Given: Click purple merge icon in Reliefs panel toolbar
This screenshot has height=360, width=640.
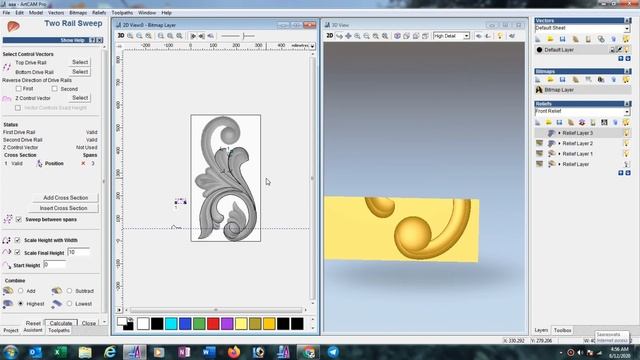Looking at the screenshot, I should 582,122.
